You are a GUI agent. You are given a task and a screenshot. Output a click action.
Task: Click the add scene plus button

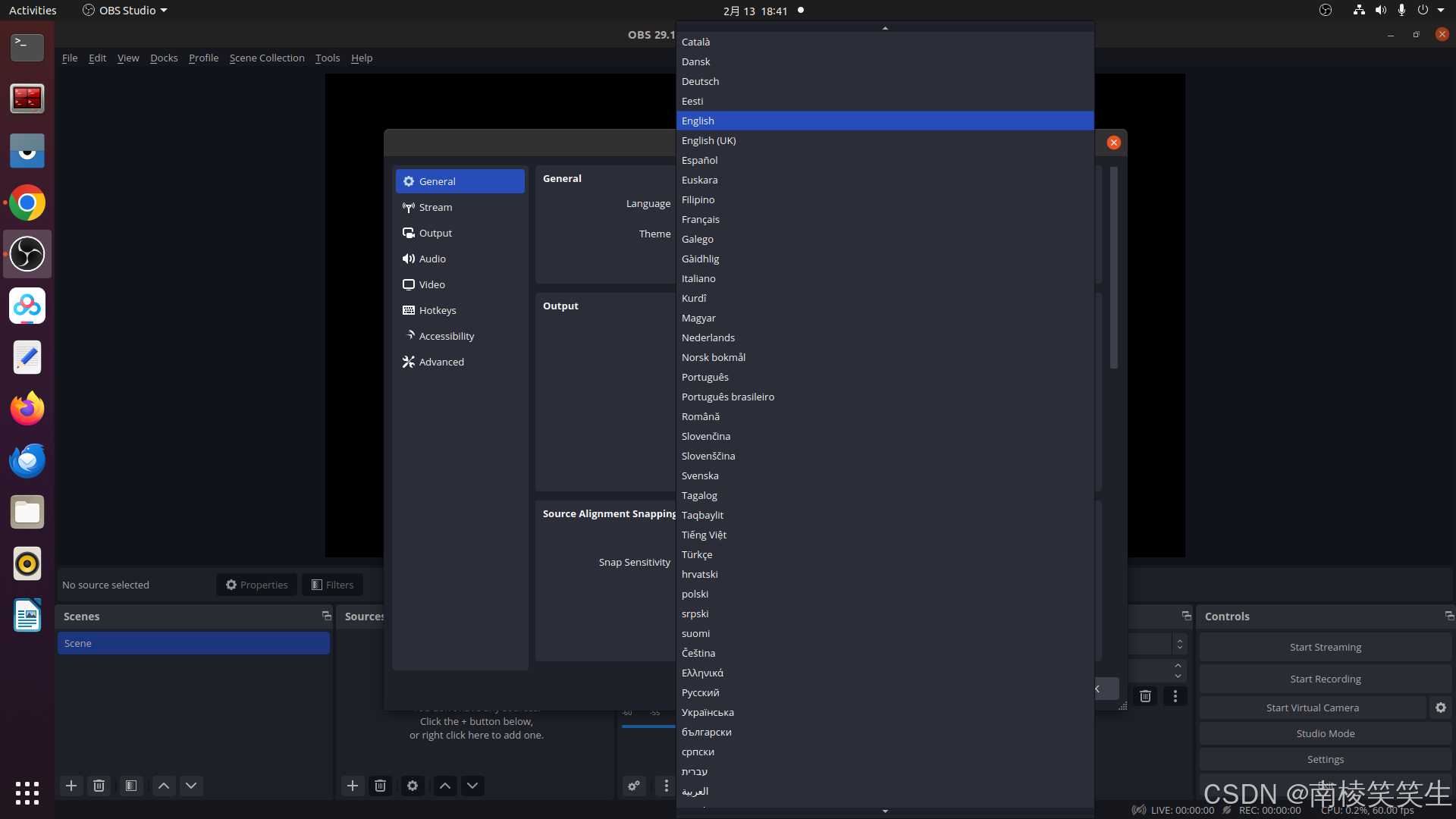click(71, 786)
